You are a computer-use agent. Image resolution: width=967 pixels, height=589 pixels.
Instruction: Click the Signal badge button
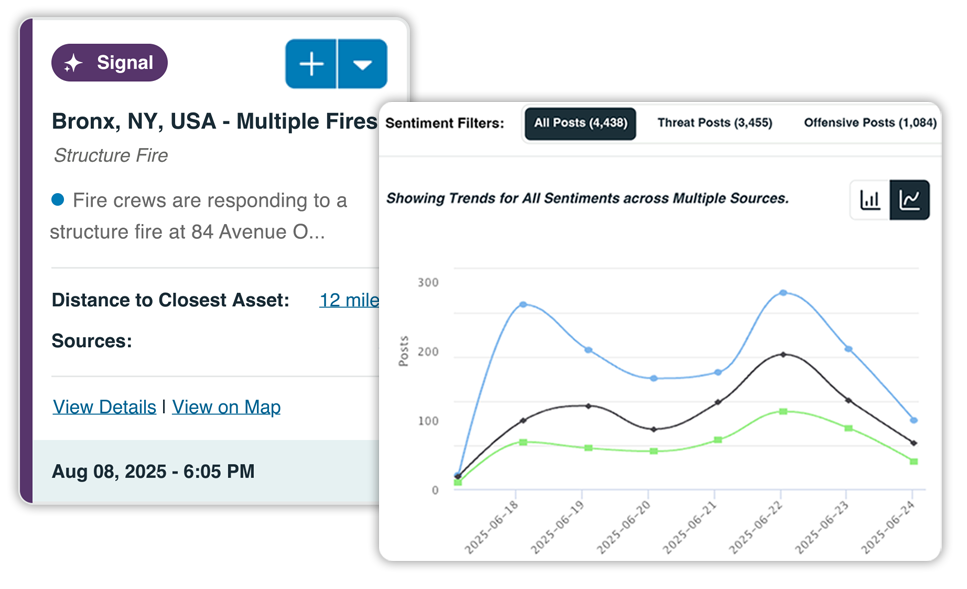tap(109, 62)
